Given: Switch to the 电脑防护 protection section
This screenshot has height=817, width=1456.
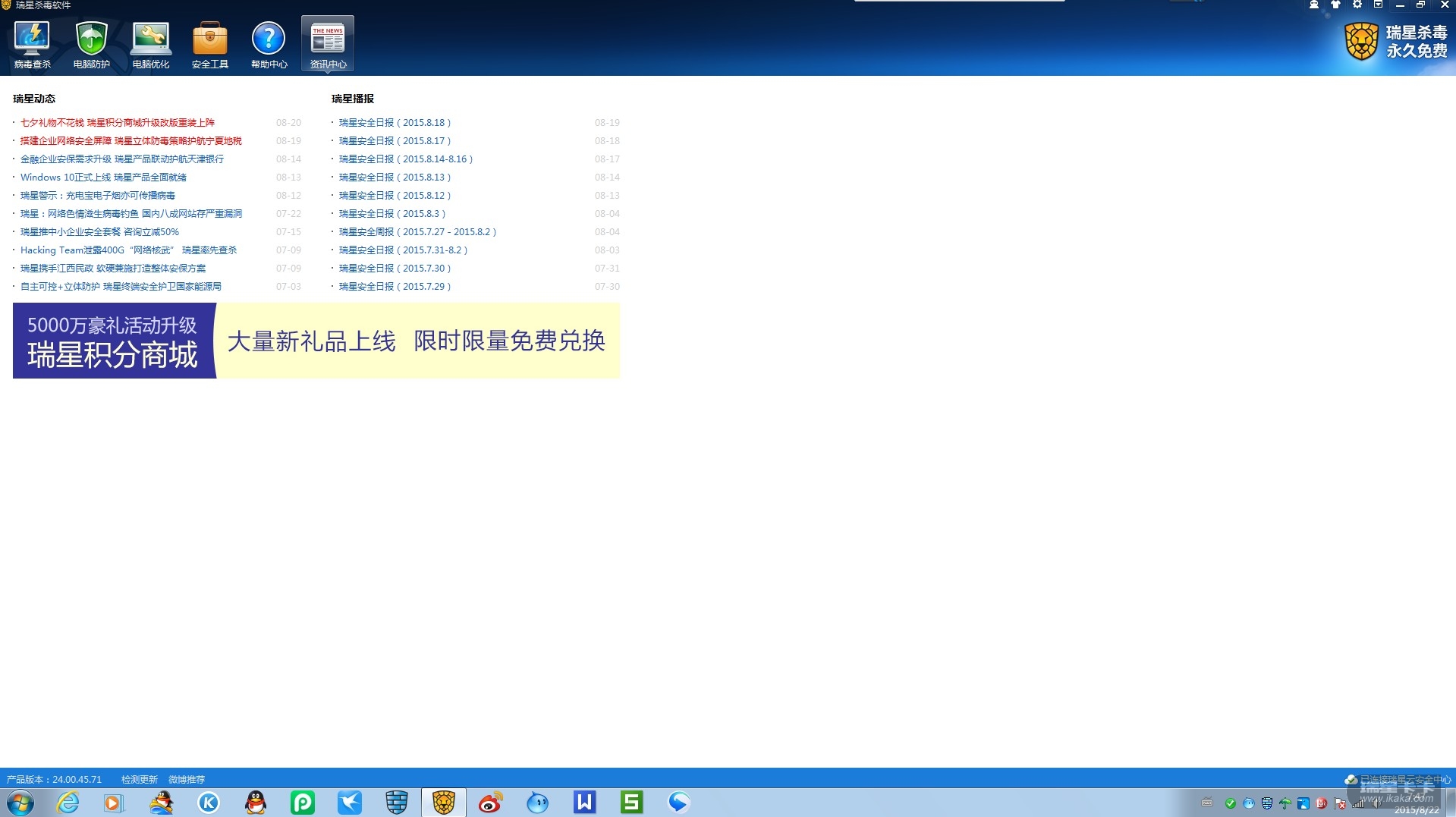Looking at the screenshot, I should [x=91, y=45].
